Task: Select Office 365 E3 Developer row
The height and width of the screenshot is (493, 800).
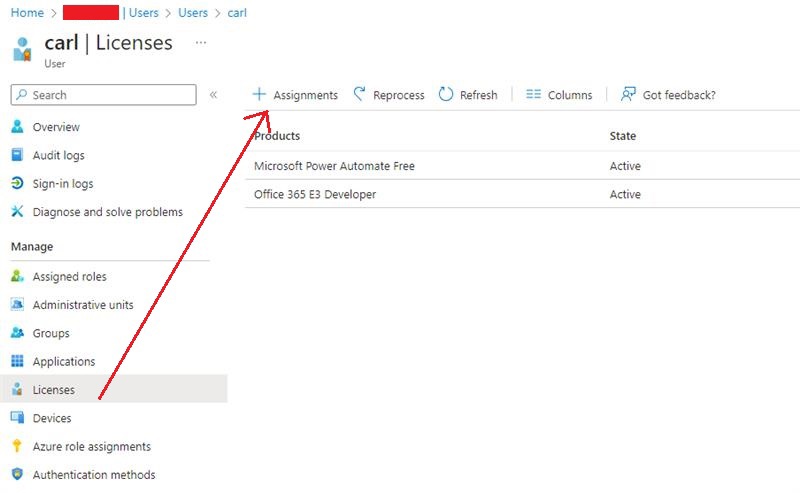Action: click(522, 194)
